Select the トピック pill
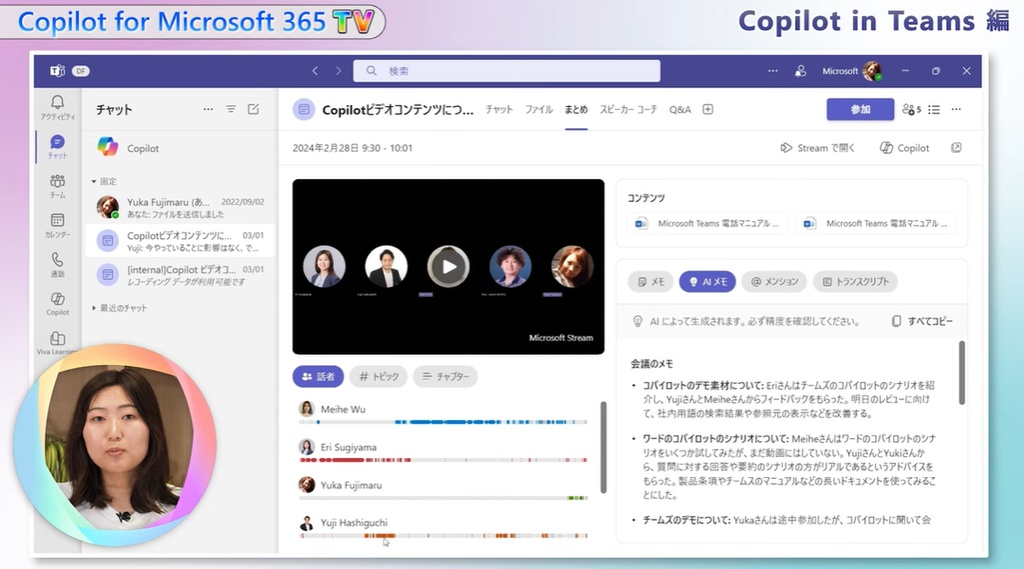Viewport: 1024px width, 569px height. (x=379, y=376)
